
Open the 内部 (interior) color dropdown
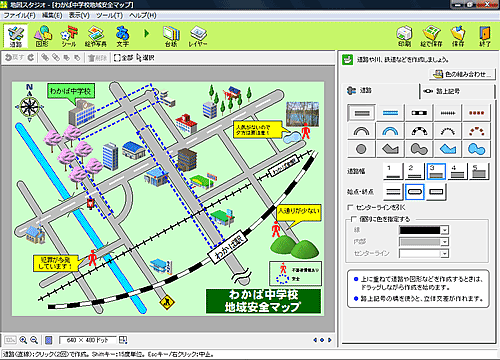click(x=445, y=242)
